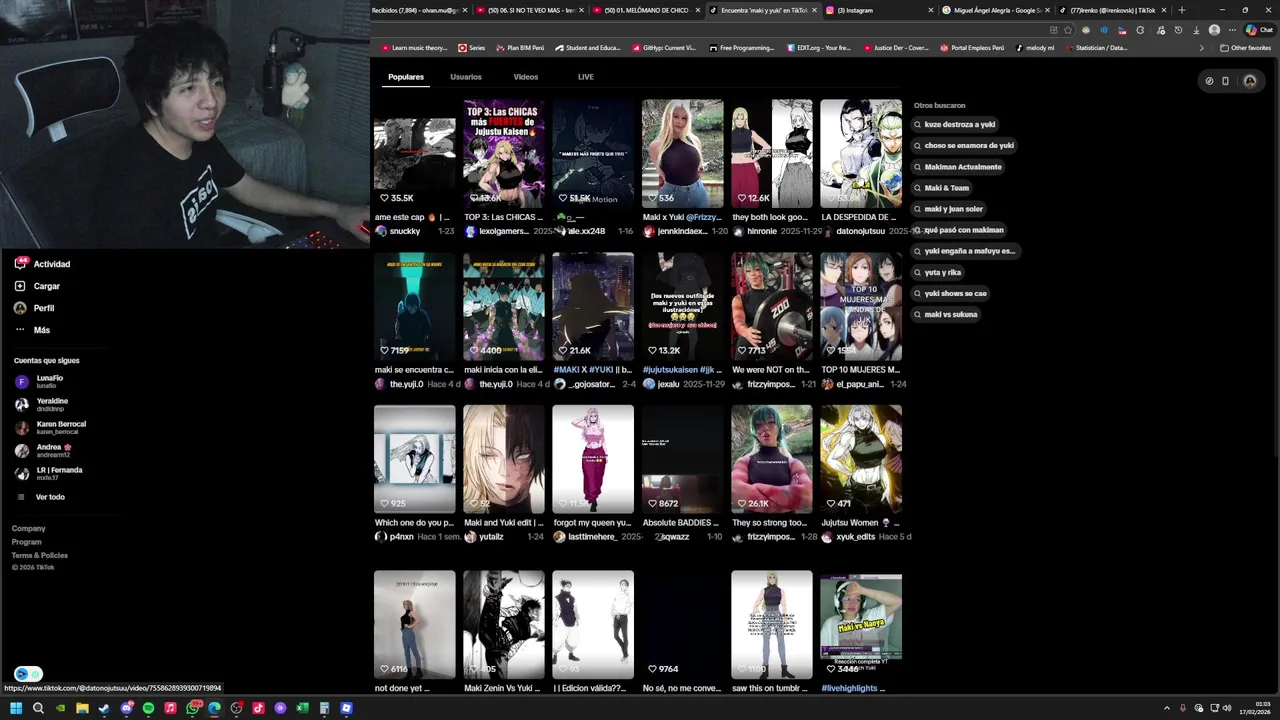
Task: Open the music note extension icon
Action: point(1160,30)
